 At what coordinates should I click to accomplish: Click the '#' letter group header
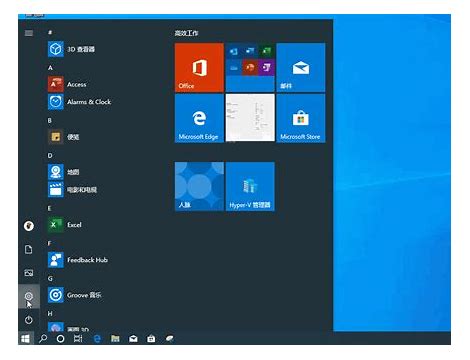point(50,32)
